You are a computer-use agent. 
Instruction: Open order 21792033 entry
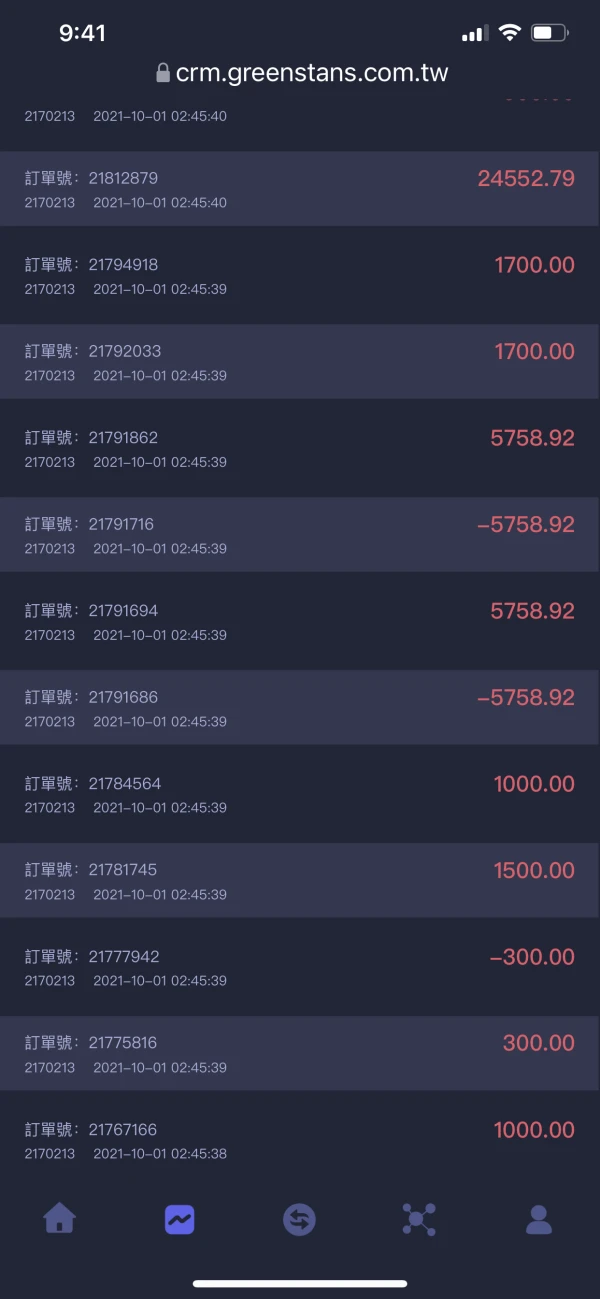point(300,361)
